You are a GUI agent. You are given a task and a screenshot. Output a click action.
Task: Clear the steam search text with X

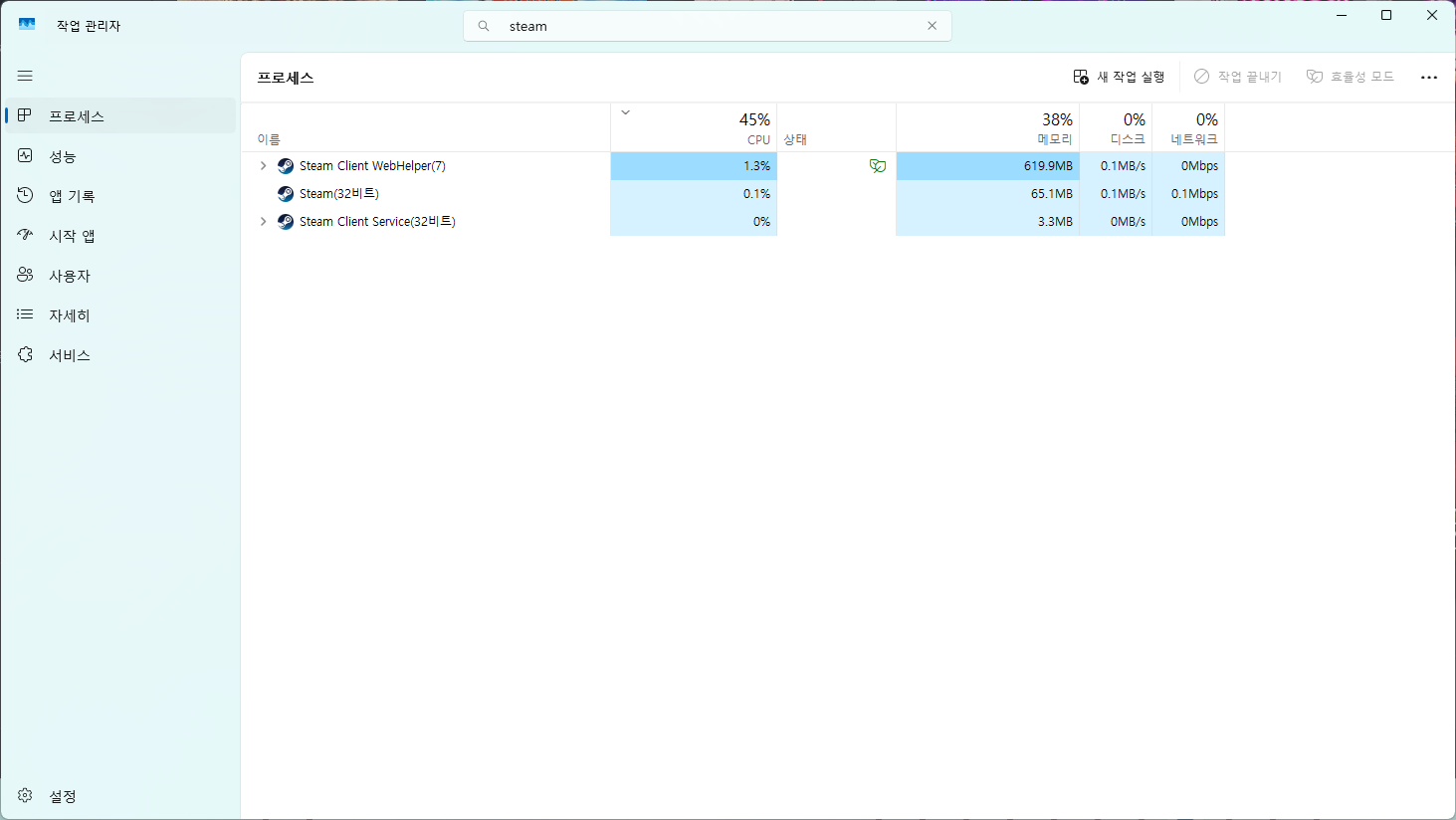pos(932,26)
